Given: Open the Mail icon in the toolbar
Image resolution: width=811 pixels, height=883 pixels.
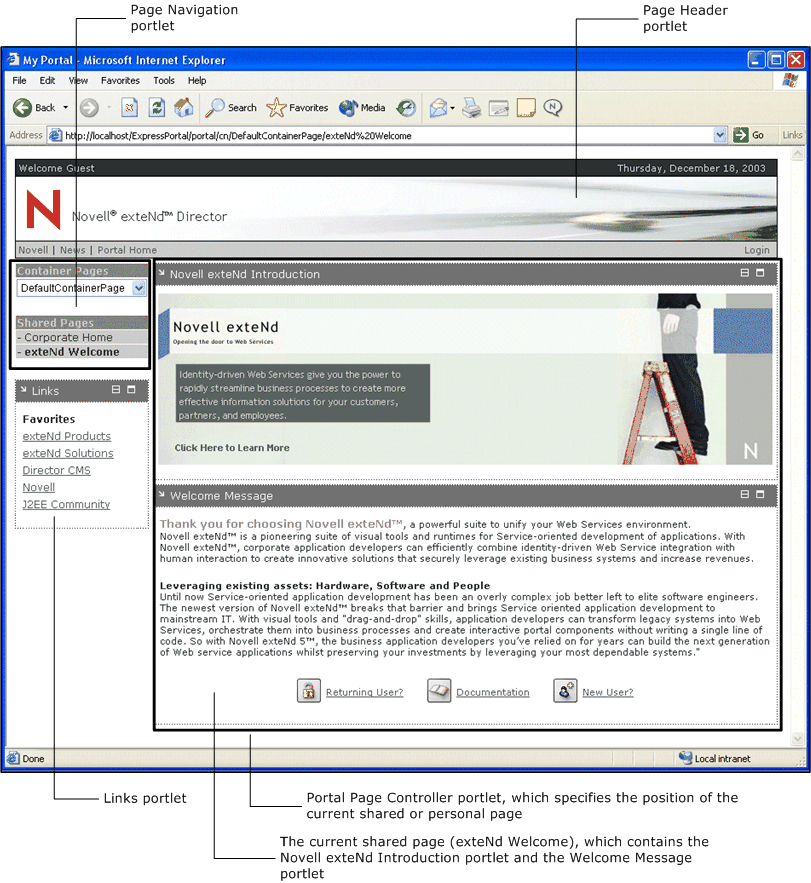Looking at the screenshot, I should tap(436, 107).
